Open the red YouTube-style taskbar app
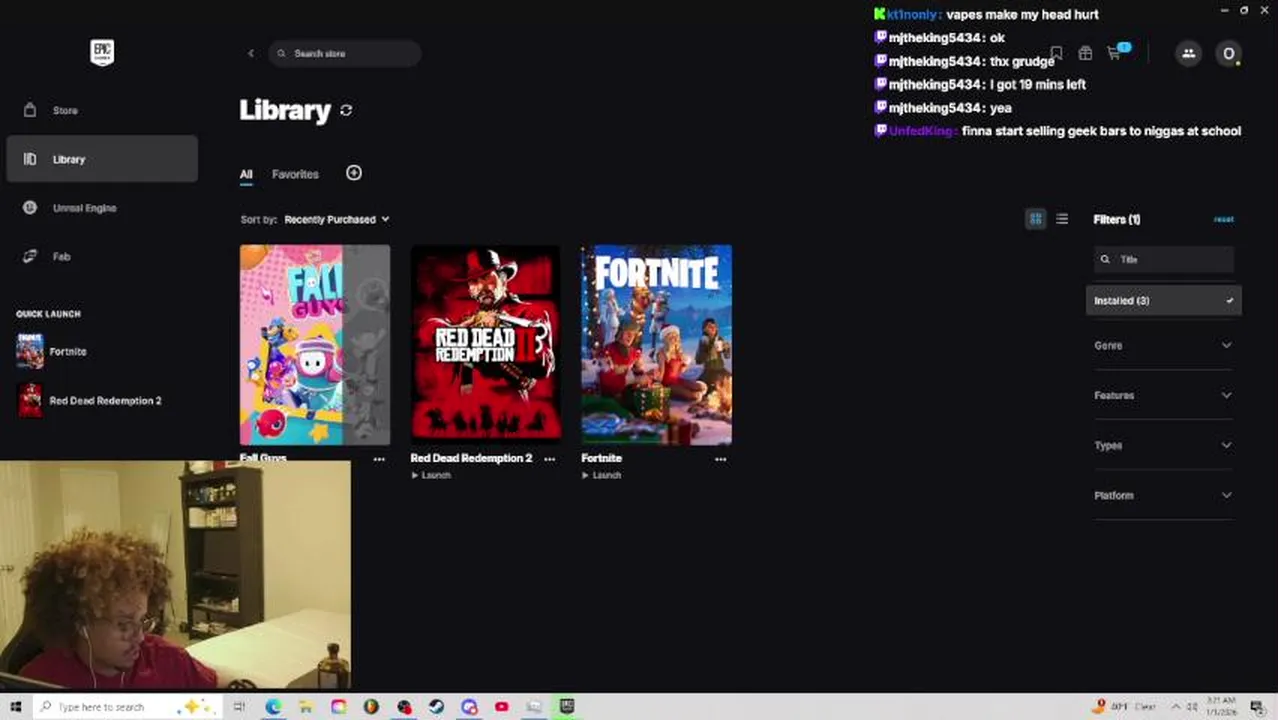The image size is (1278, 720). [x=502, y=707]
